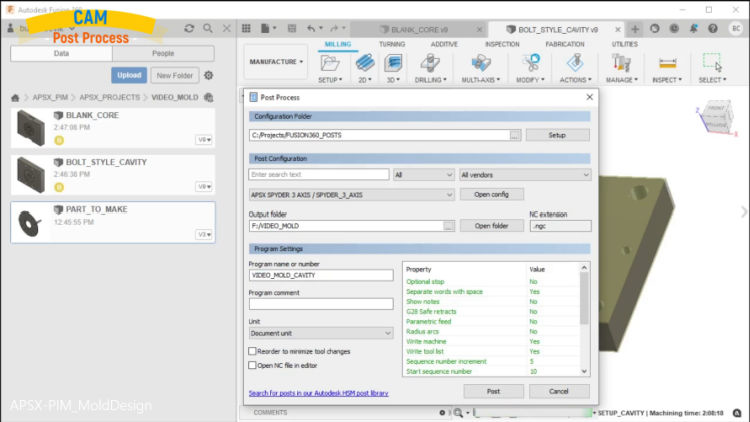Click the Upload button
Screen dimensions: 750x422
pos(129,75)
